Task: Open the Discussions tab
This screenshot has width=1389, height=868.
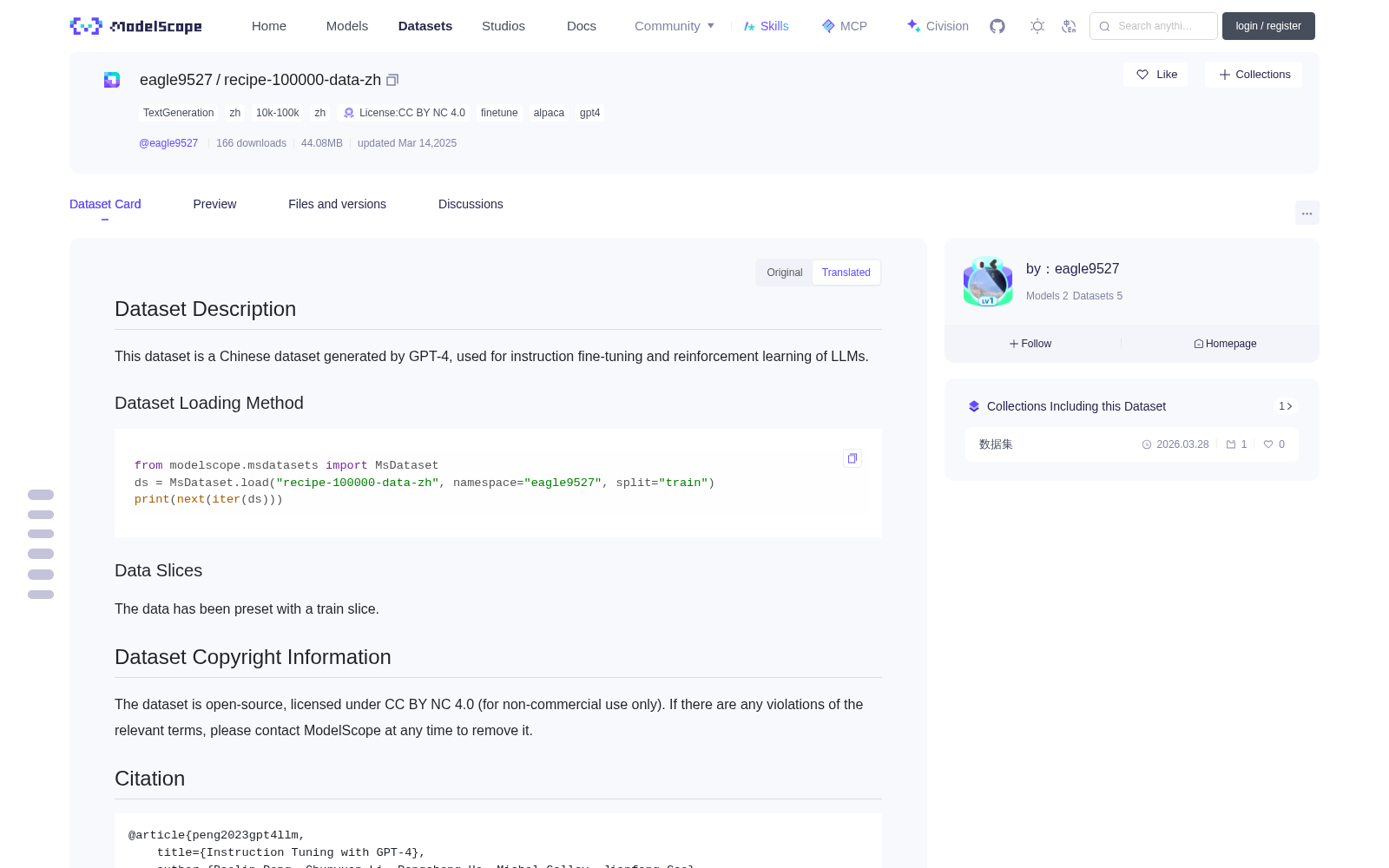Action: click(471, 204)
